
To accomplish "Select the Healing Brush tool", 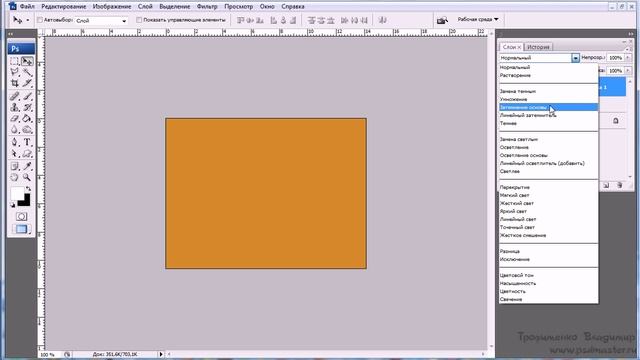I will point(15,96).
